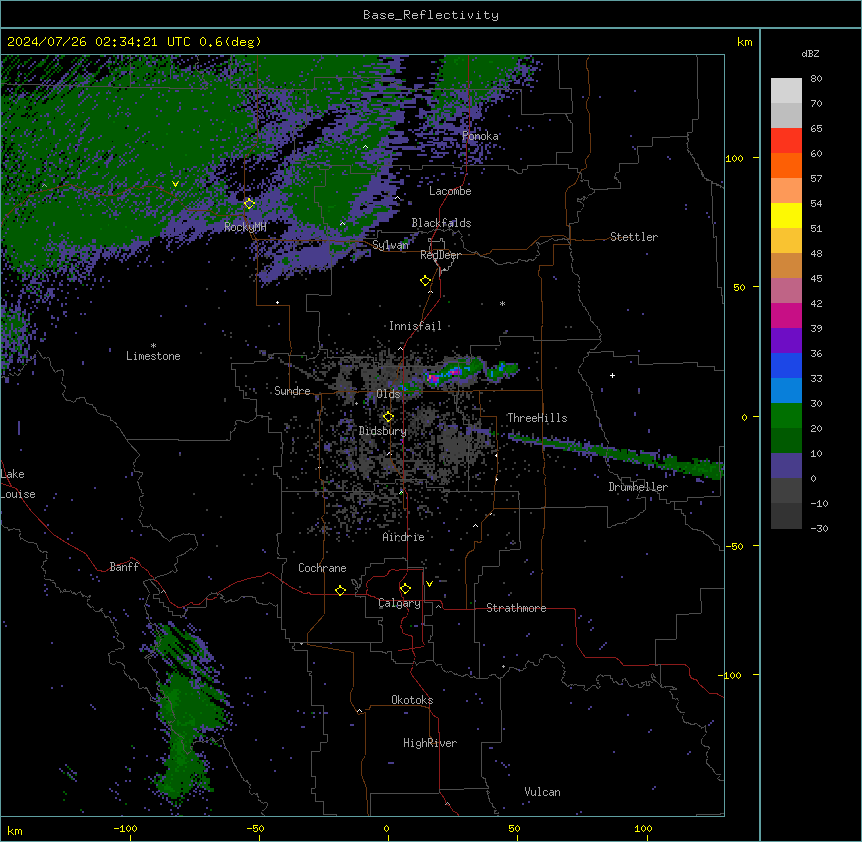Click the dBZ legend heading
Screen dimensions: 862x842
[x=810, y=53]
